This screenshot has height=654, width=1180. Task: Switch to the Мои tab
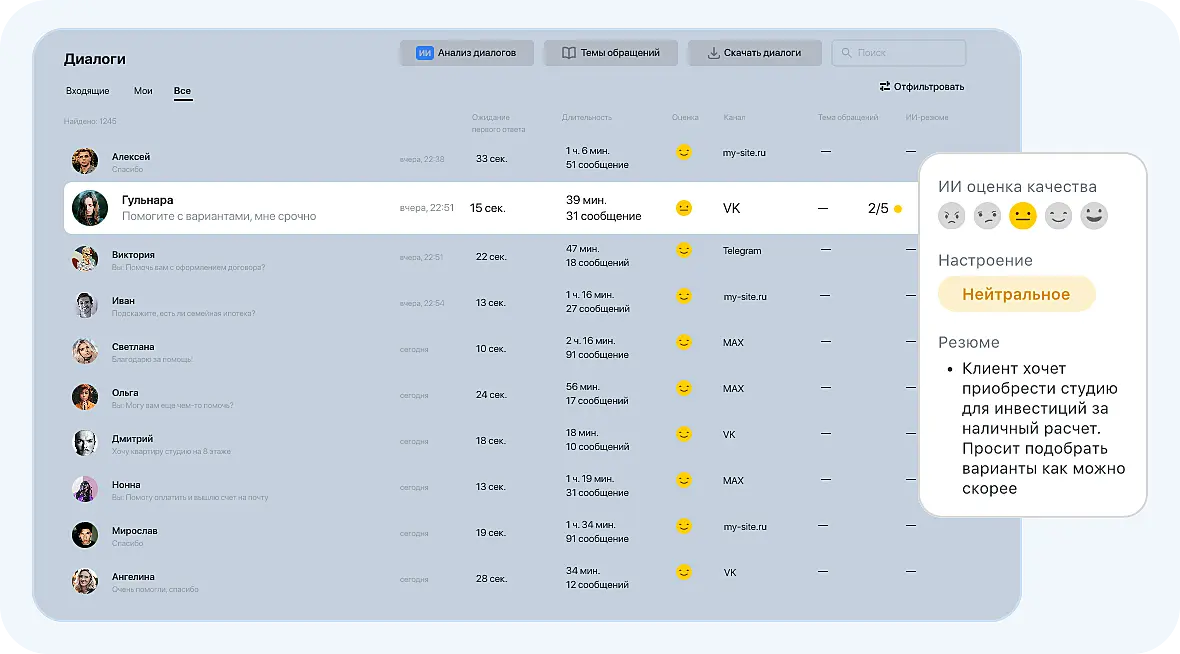point(143,91)
